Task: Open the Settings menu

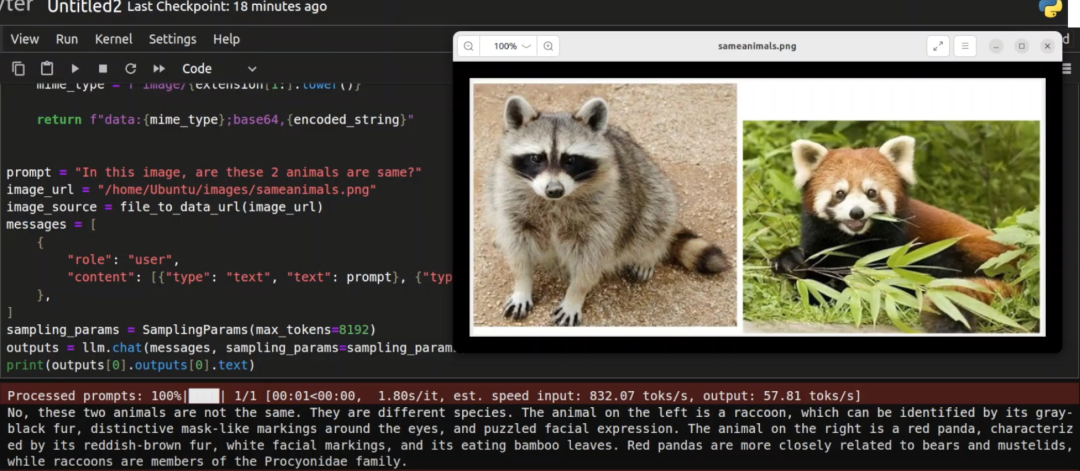Action: click(173, 39)
